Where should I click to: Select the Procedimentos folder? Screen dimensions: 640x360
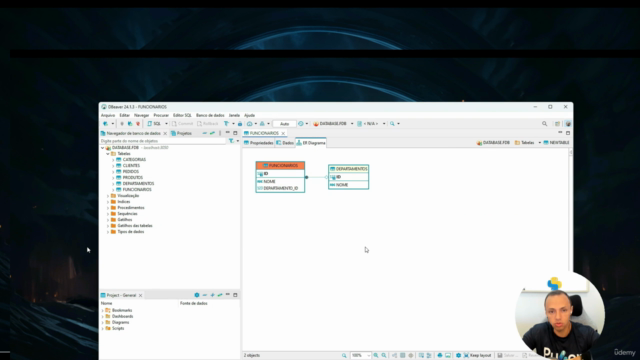[x=131, y=208]
